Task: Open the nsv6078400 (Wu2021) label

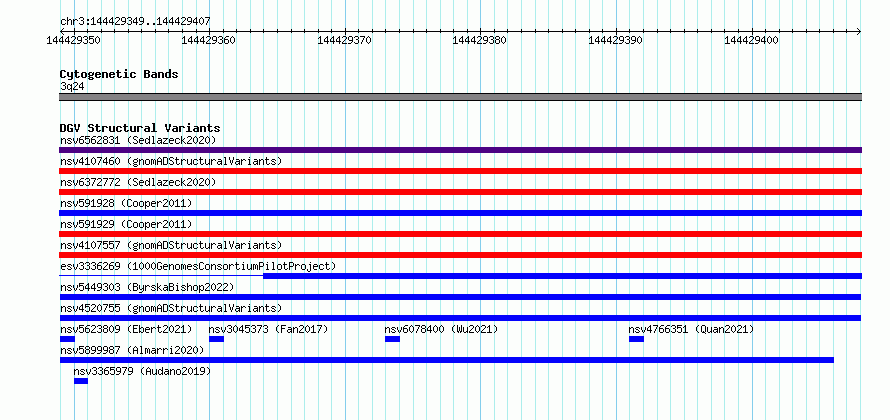Action: click(441, 329)
